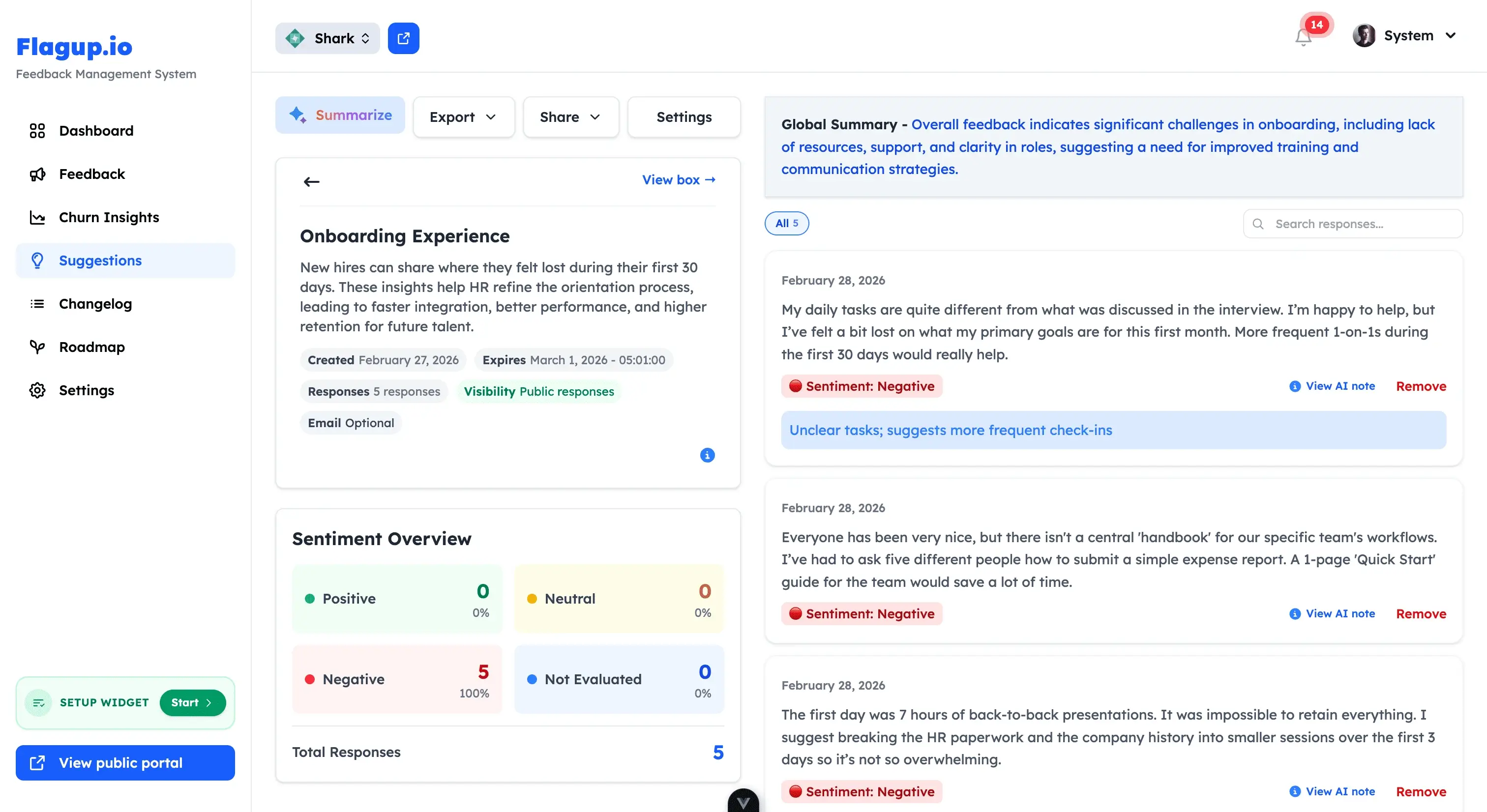The height and width of the screenshot is (812, 1487).
Task: Follow the View box link
Action: [x=678, y=179]
